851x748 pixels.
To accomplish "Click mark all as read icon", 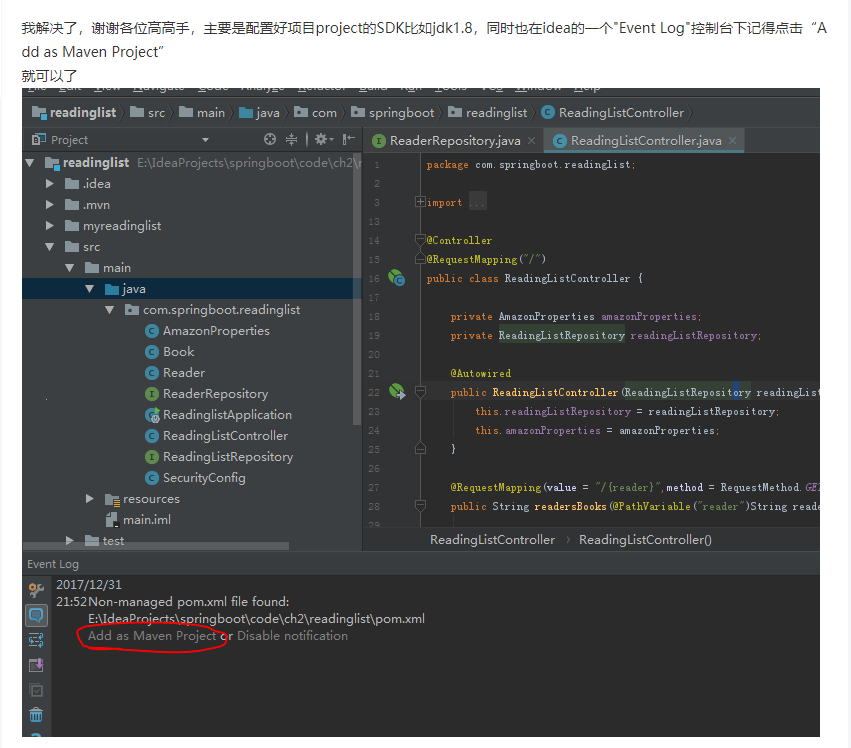I will (x=36, y=690).
